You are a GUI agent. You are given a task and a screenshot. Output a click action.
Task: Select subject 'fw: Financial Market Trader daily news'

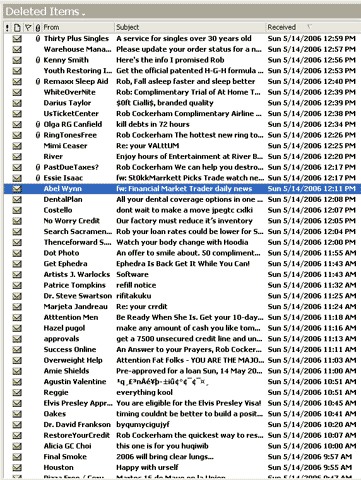(184, 189)
